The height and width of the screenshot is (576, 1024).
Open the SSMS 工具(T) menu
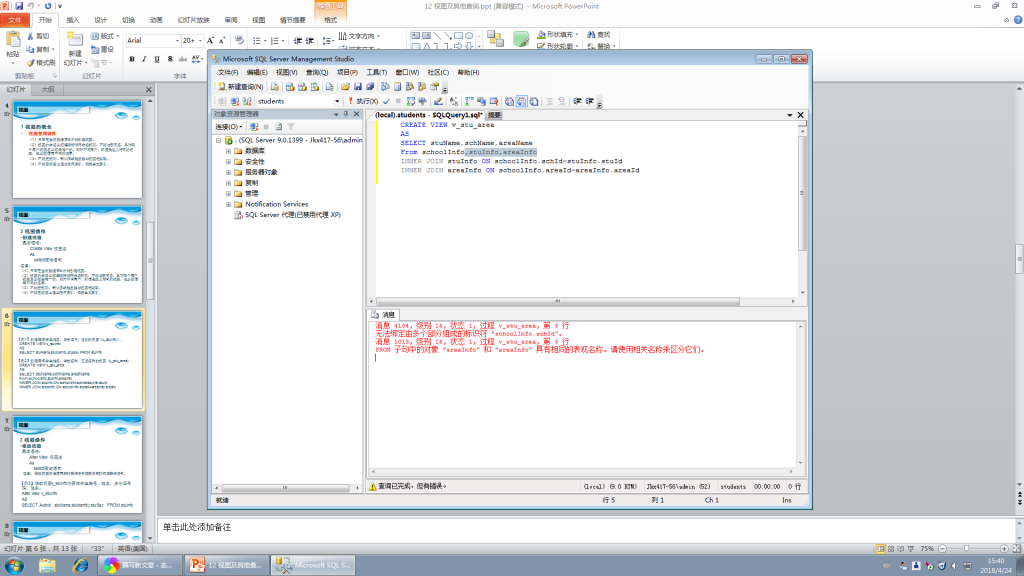click(x=376, y=72)
